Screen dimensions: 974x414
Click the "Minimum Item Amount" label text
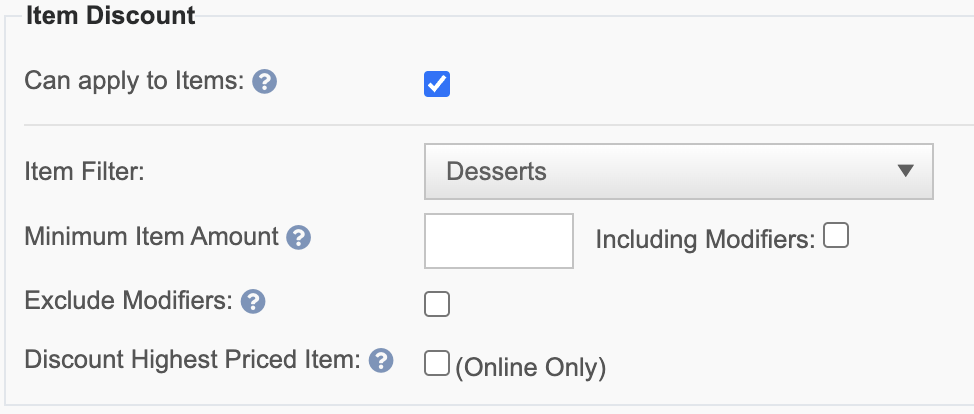click(151, 237)
